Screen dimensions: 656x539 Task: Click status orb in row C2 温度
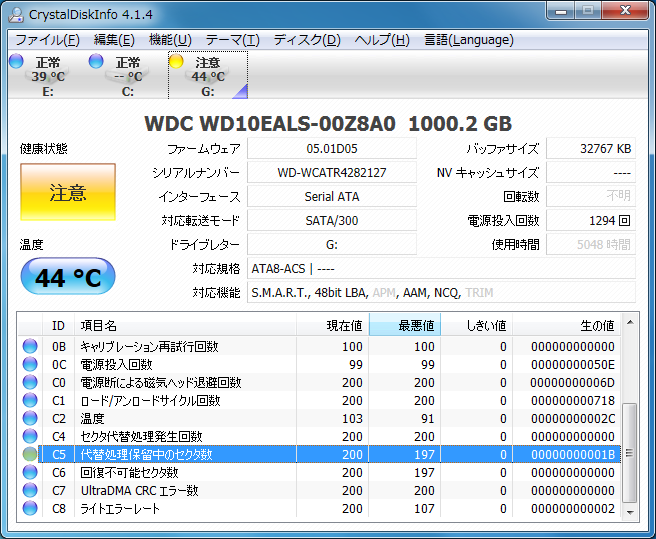tap(30, 418)
